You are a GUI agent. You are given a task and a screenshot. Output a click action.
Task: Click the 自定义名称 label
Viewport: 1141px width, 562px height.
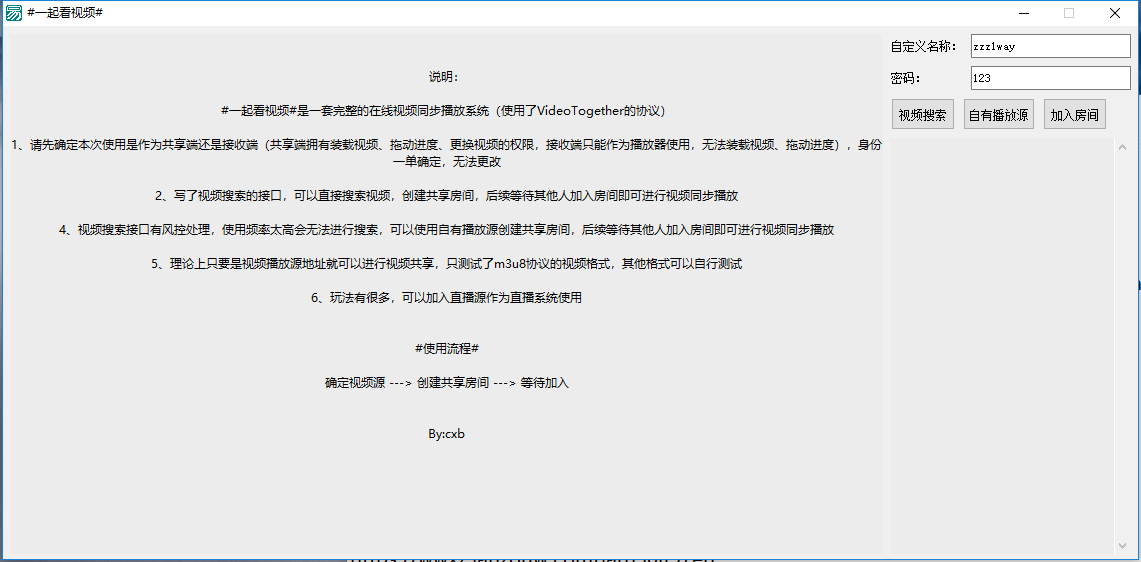(923, 46)
